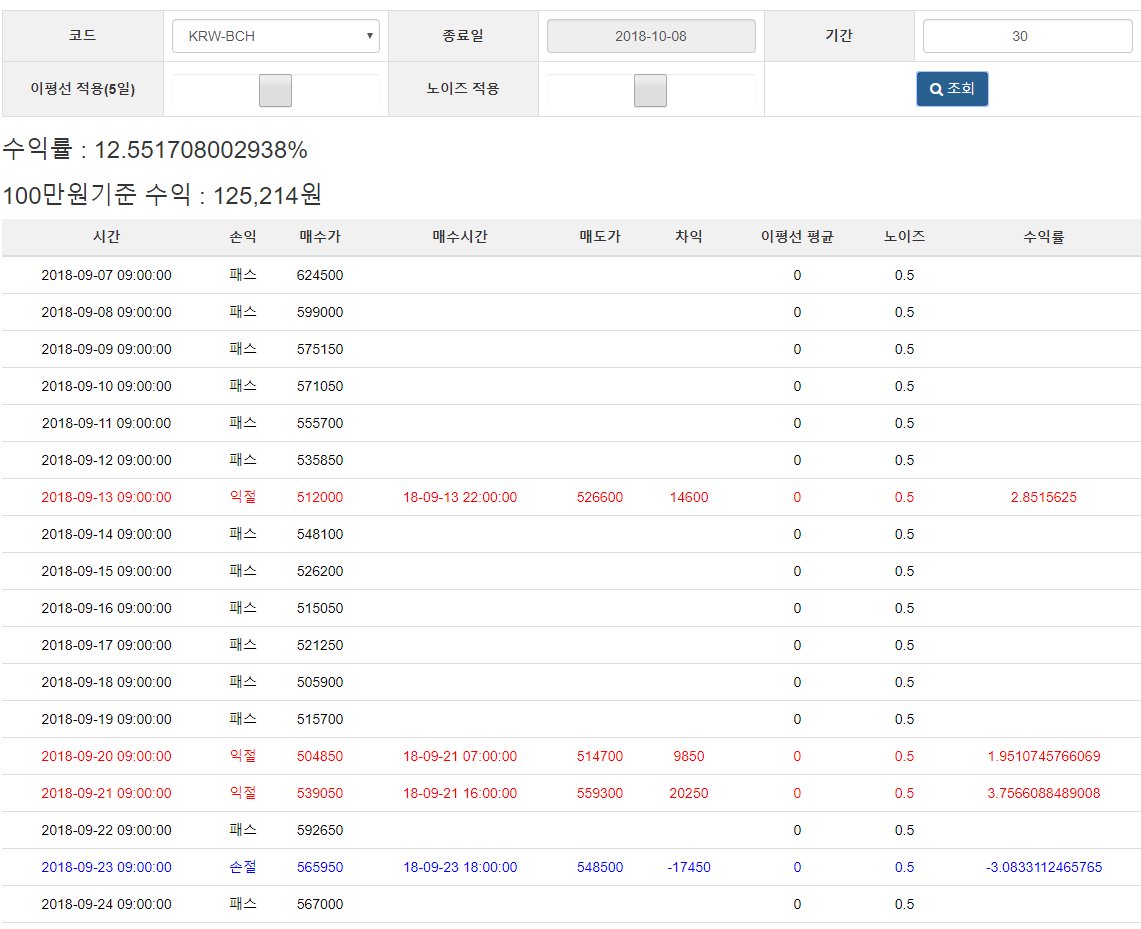Click the difference value 14600
Viewport: 1141px width, 929px height.
(689, 498)
